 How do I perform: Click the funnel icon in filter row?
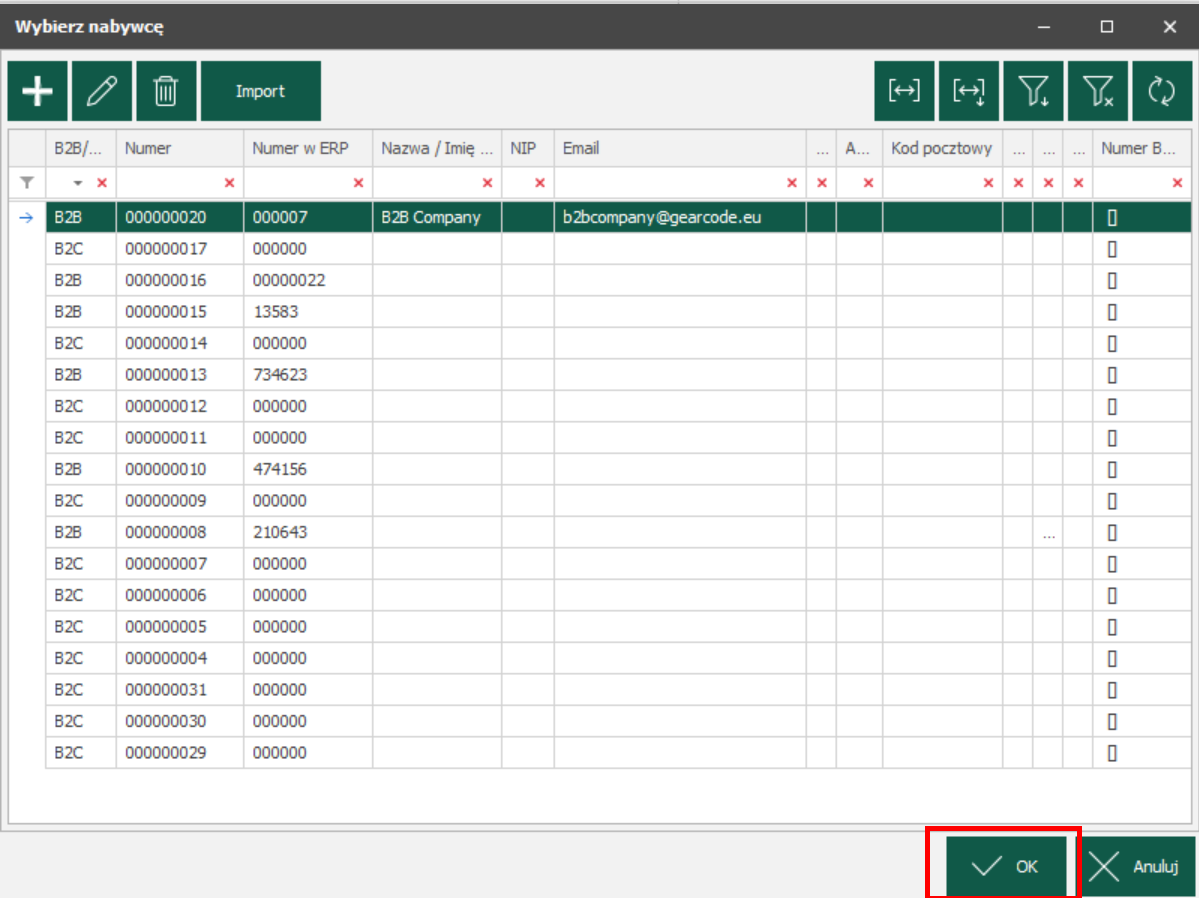pos(28,183)
